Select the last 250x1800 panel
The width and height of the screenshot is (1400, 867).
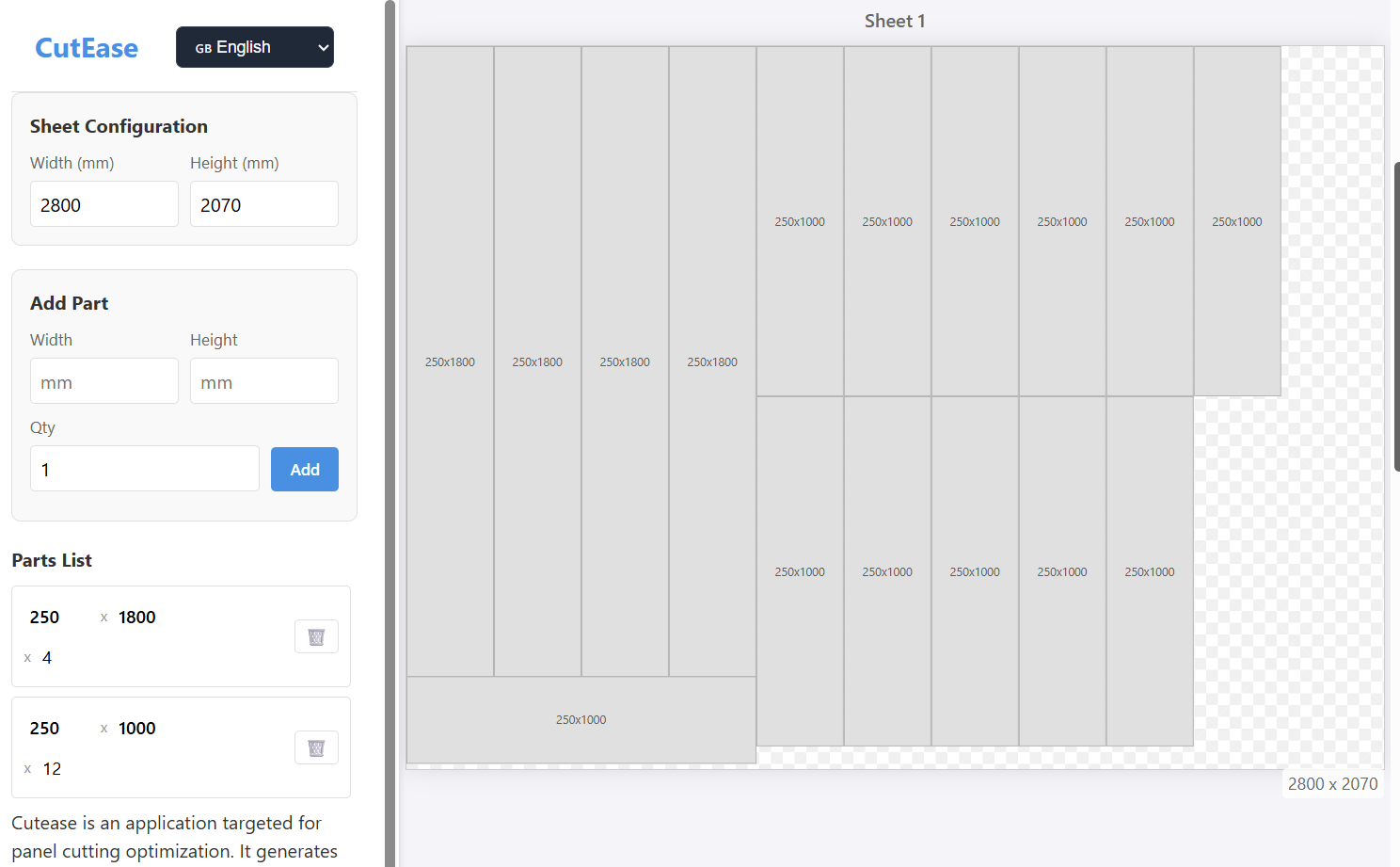[712, 361]
